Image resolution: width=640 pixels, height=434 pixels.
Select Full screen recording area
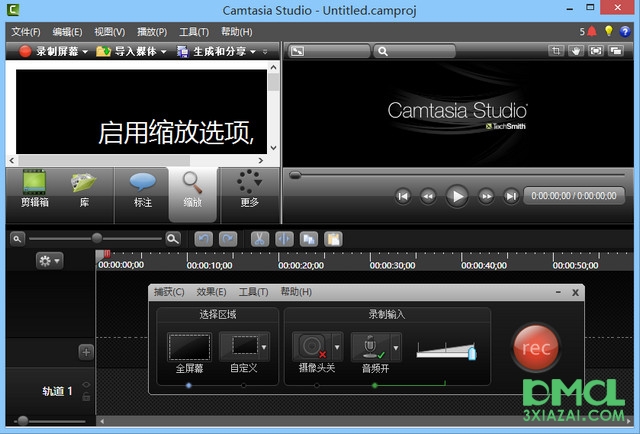(189, 347)
